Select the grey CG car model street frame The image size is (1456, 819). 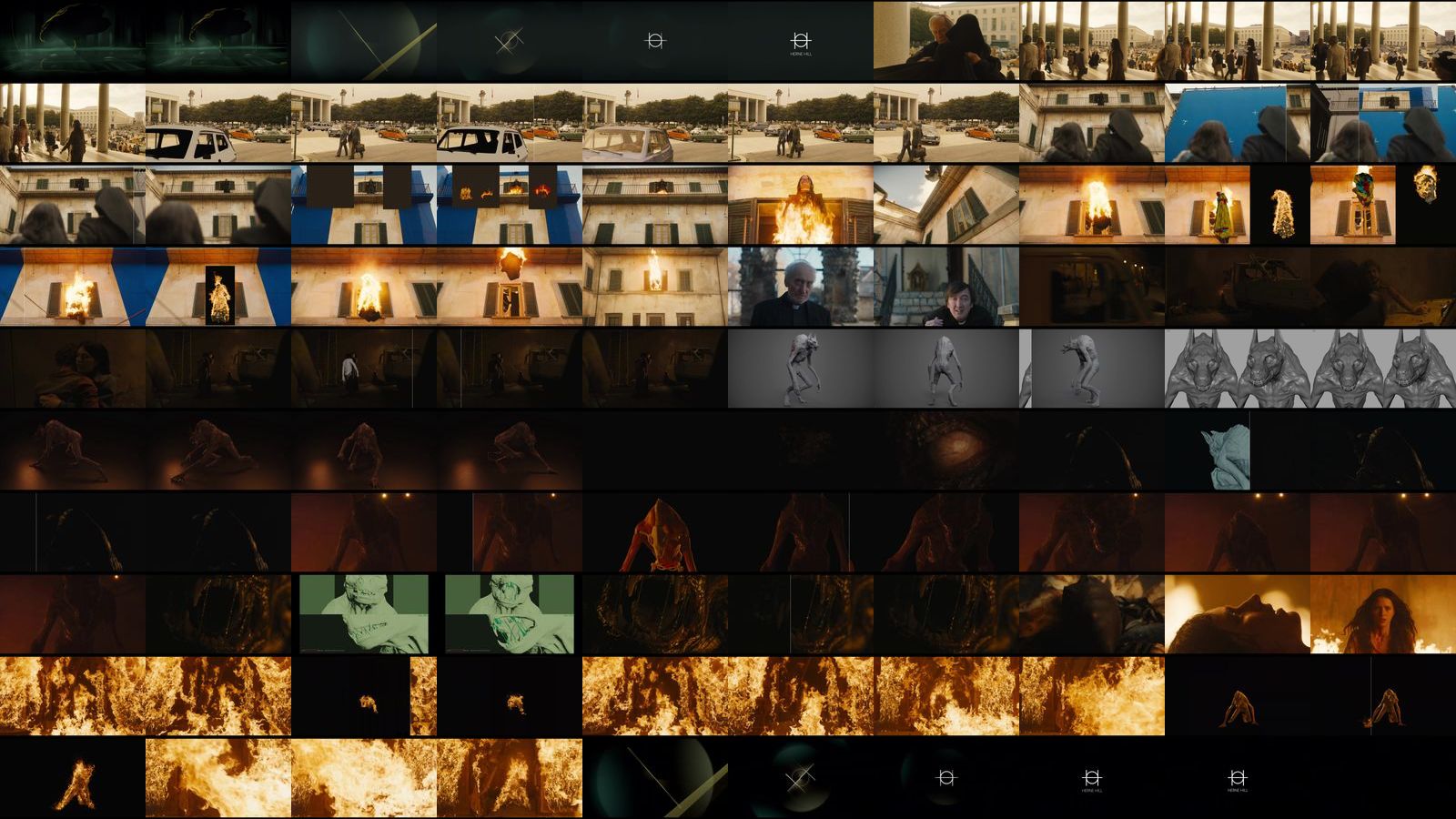655,123
